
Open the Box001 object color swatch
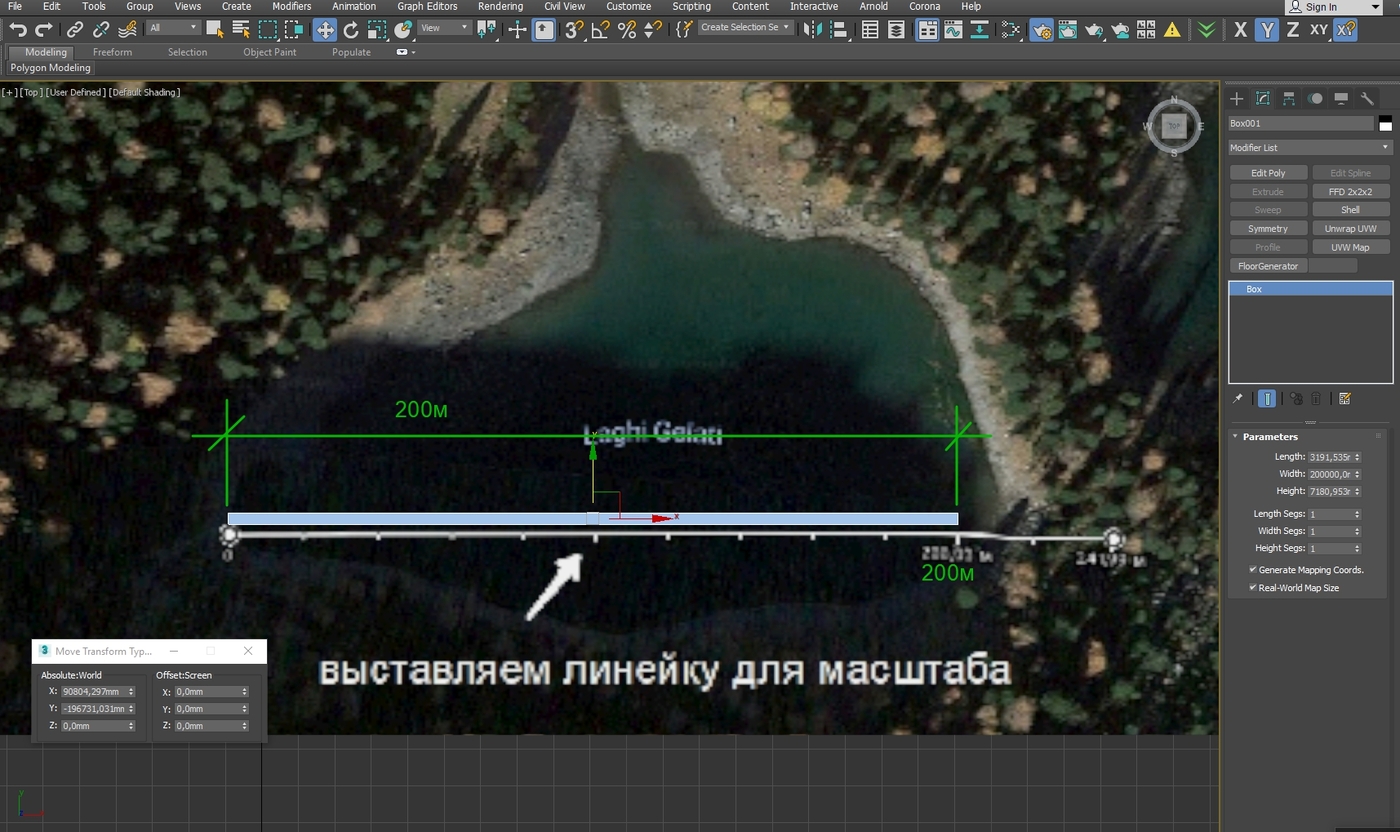tap(1385, 124)
